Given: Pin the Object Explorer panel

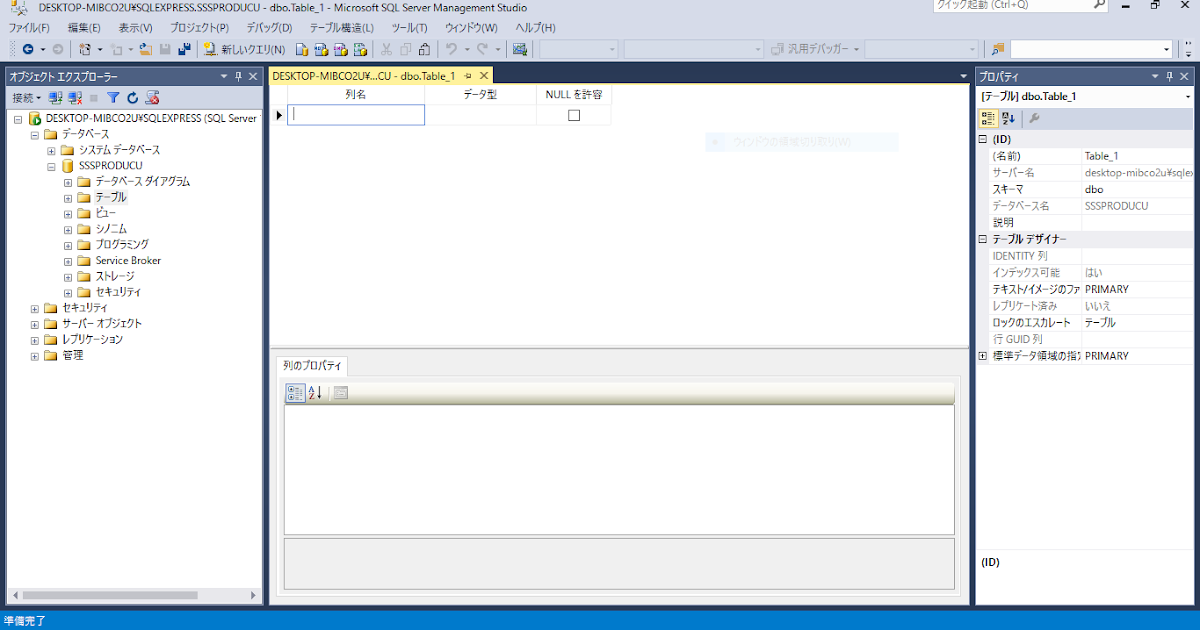Looking at the screenshot, I should click(238, 76).
